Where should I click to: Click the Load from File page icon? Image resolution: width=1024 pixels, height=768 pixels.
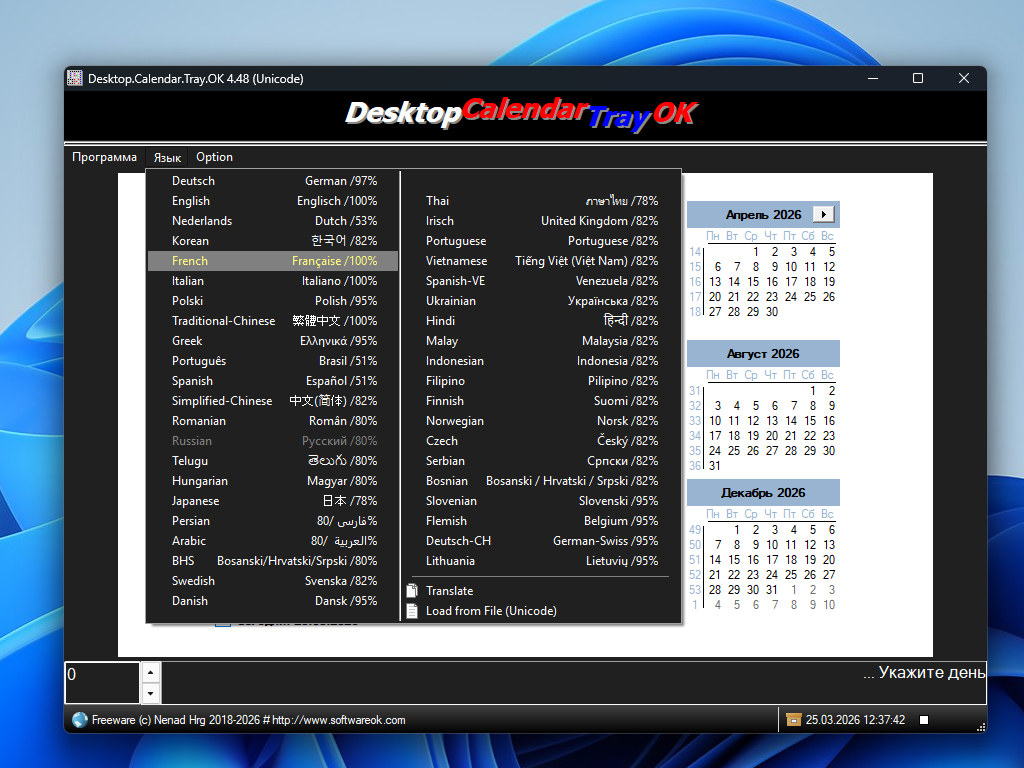click(412, 611)
